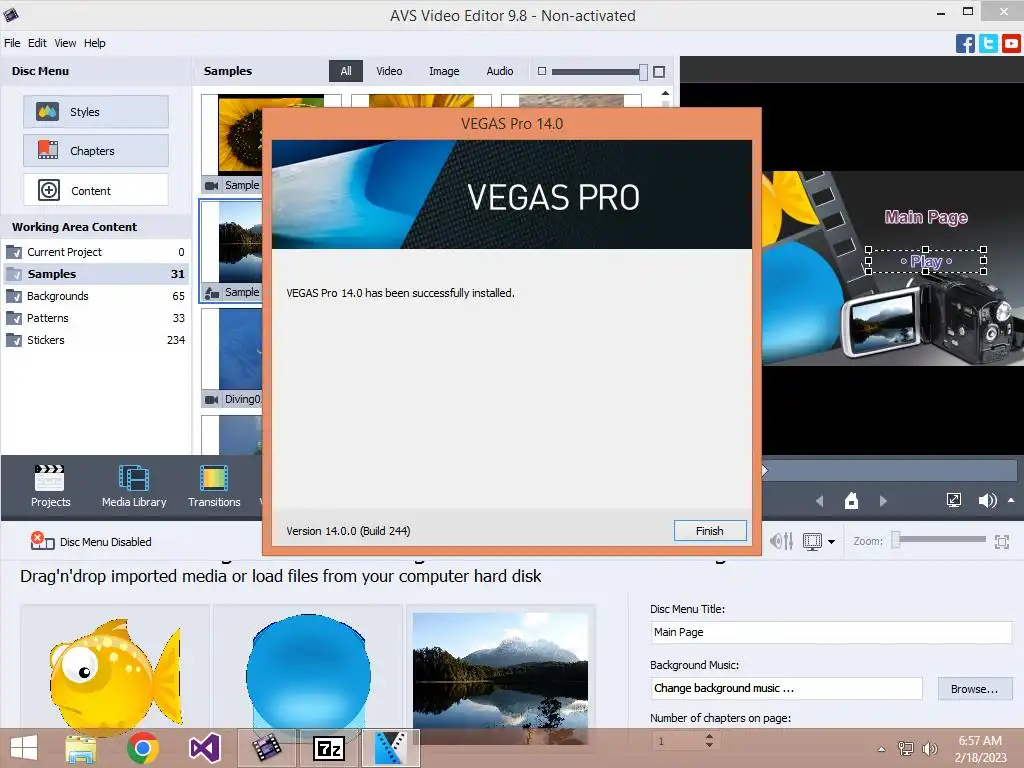
Task: Go to previous menu page arrow
Action: (x=820, y=501)
